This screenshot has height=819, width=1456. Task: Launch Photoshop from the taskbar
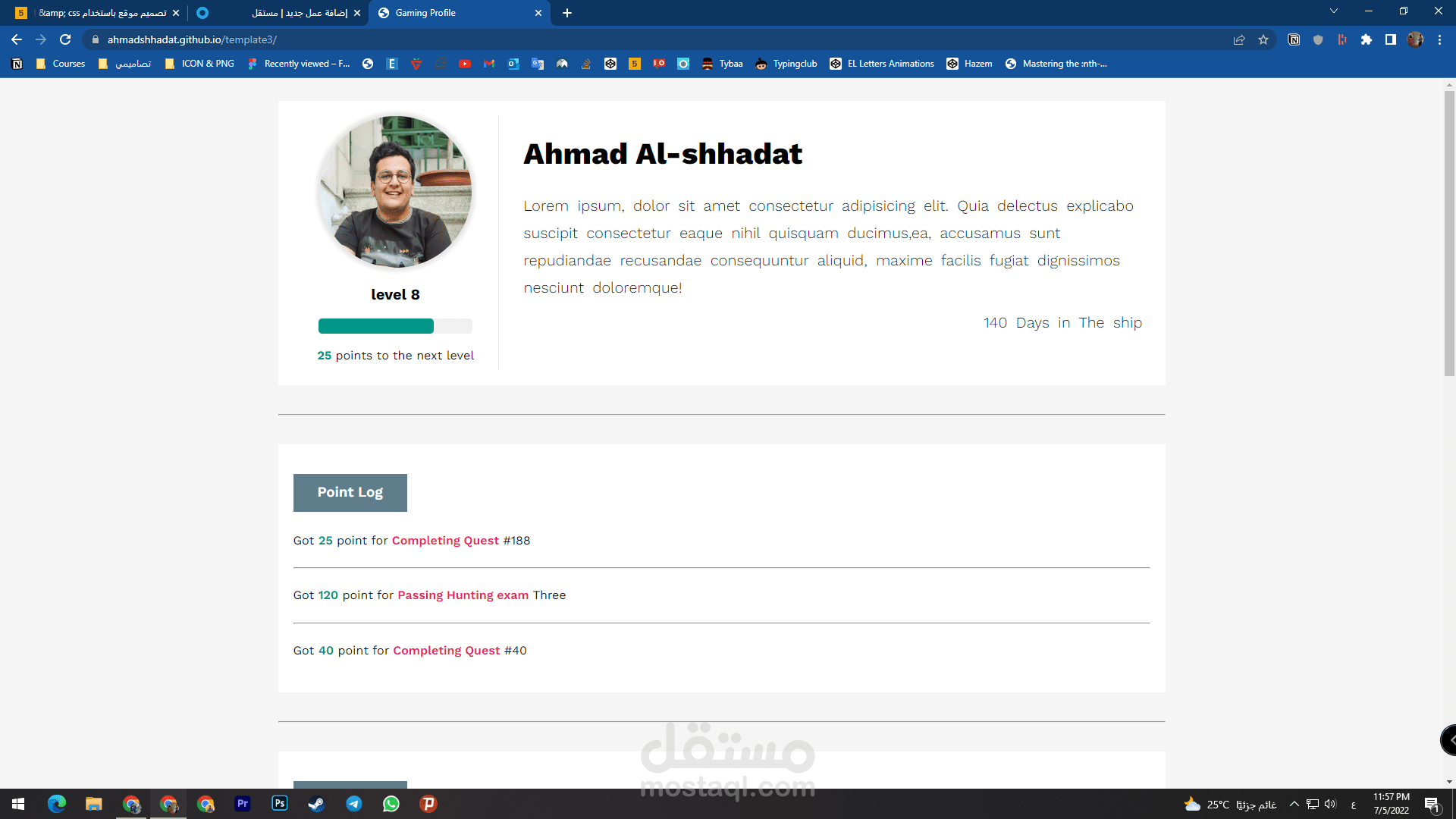click(279, 804)
